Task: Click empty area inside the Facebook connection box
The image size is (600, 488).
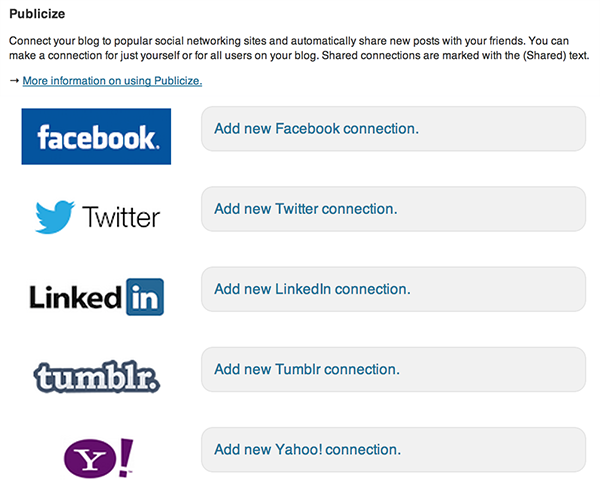Action: pos(501,129)
